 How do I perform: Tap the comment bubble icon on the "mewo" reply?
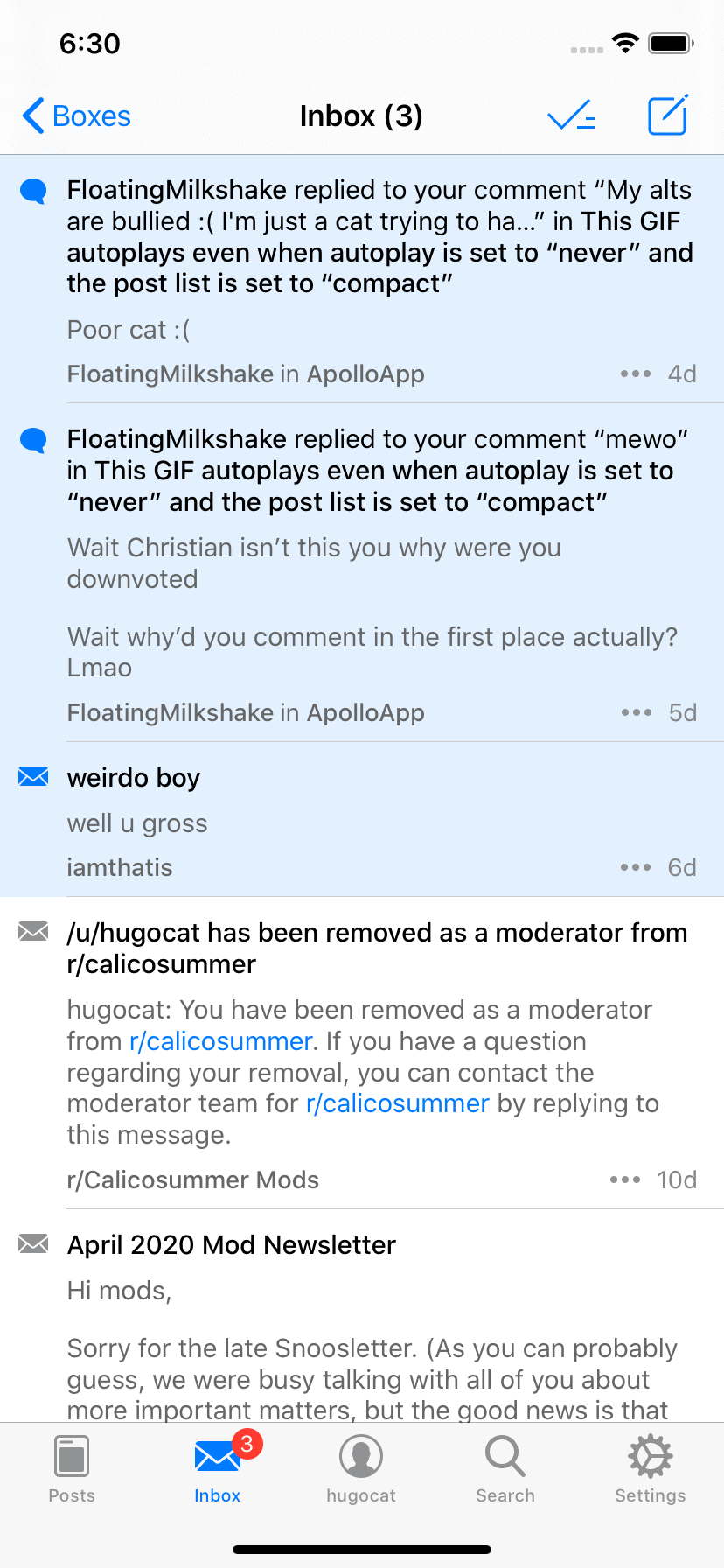(x=33, y=440)
